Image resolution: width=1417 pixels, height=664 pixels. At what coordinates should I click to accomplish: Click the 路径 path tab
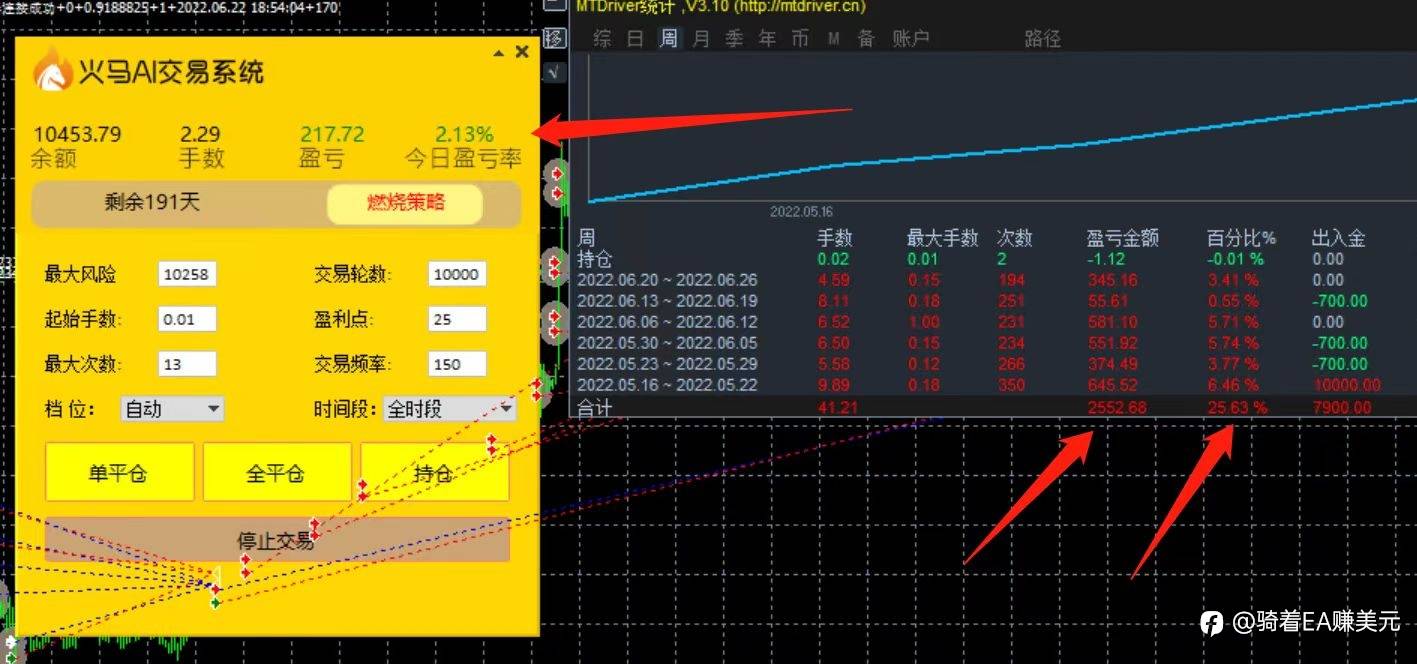(1043, 39)
